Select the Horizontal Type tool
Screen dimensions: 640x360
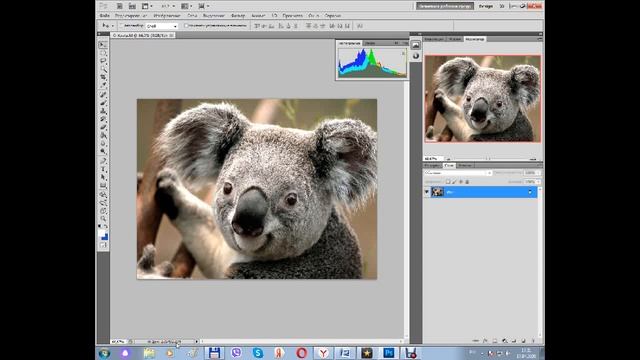click(103, 169)
